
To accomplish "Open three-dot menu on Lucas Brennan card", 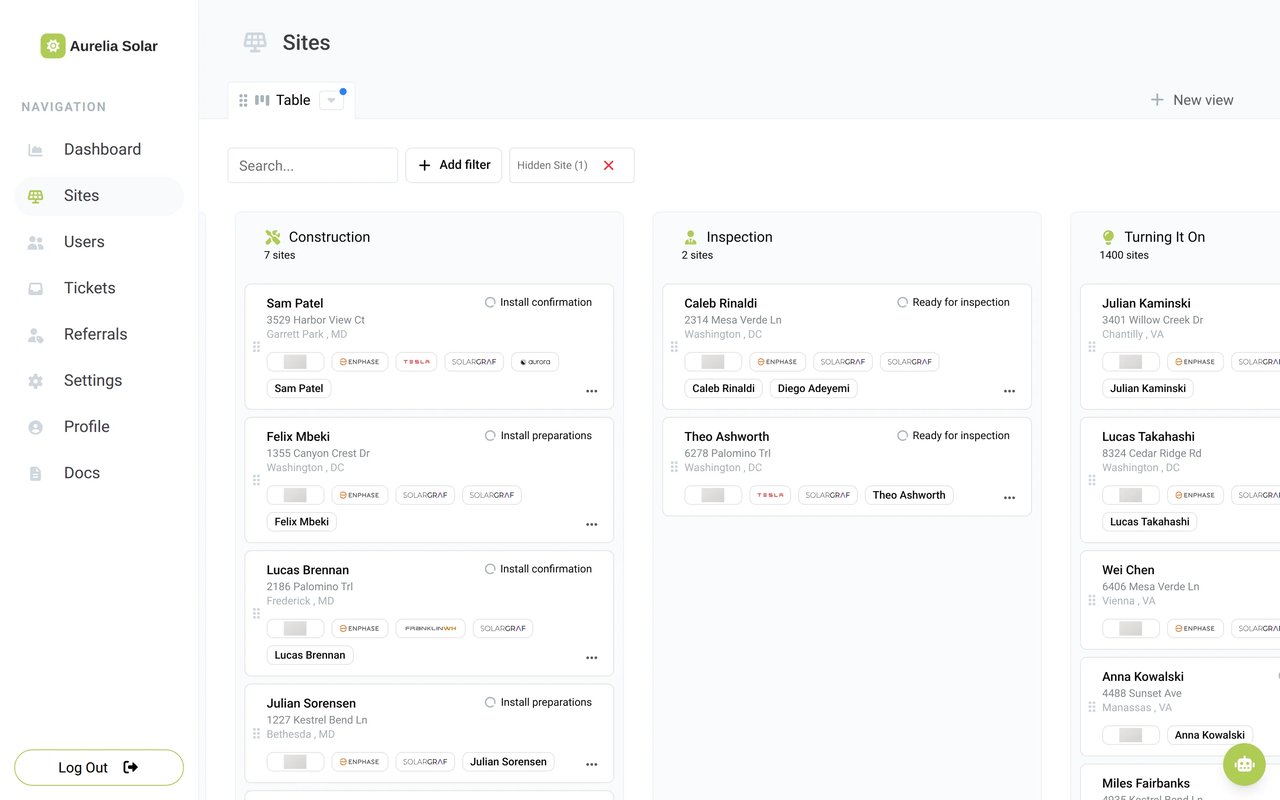I will (x=592, y=658).
